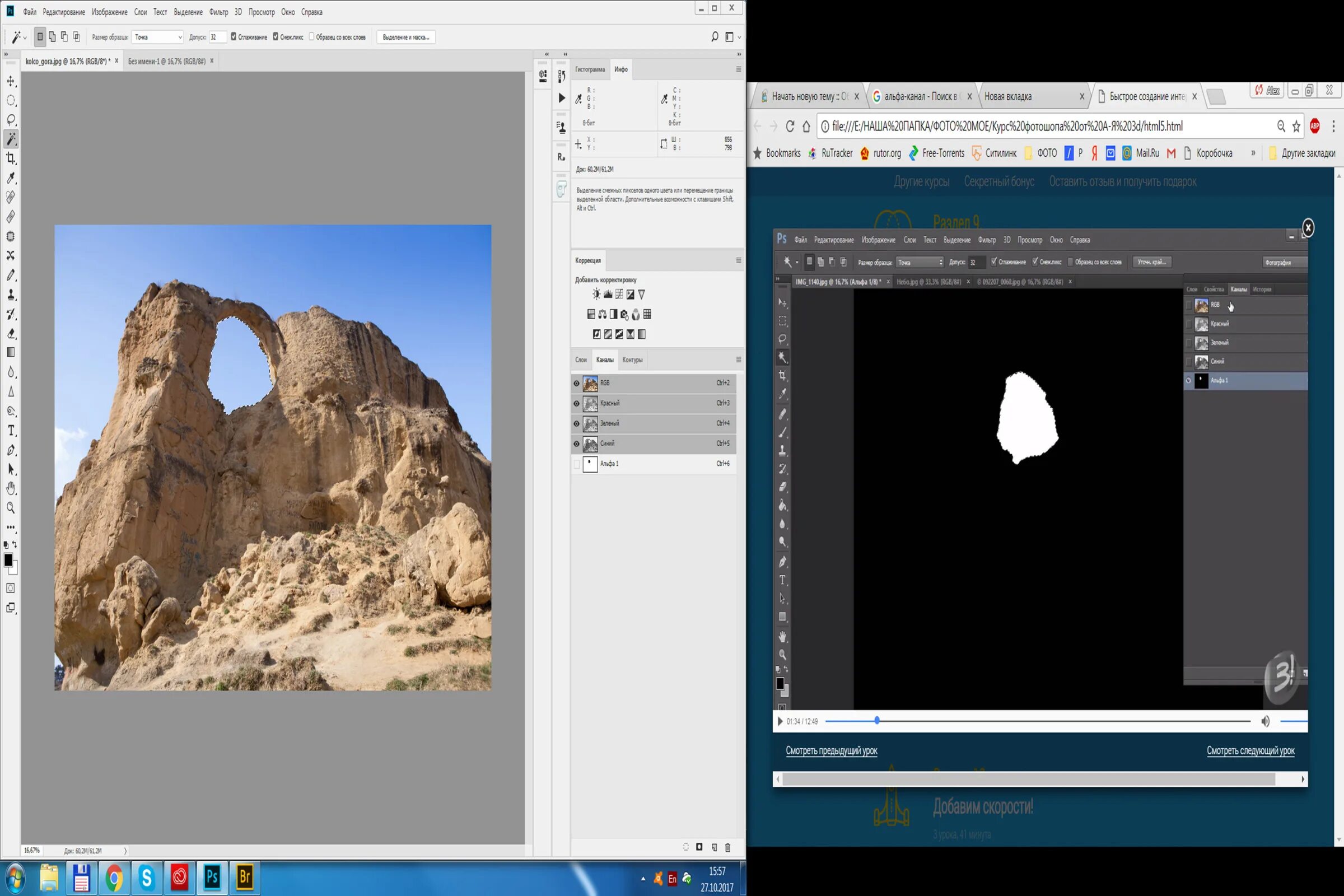This screenshot has width=1344, height=896.
Task: Toggle the Сглаживание checkbox
Action: [233, 36]
